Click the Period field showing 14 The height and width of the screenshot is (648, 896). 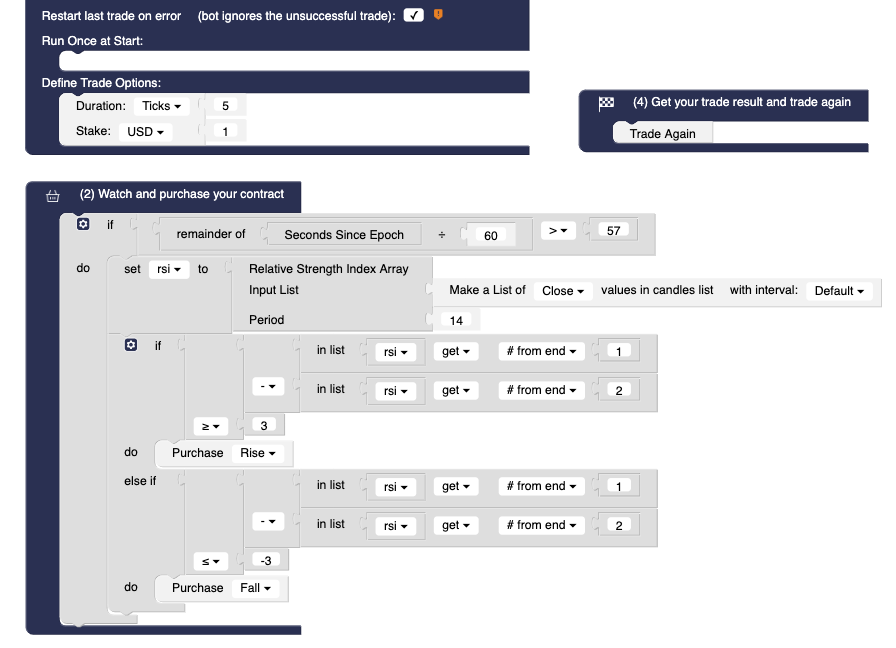click(456, 321)
